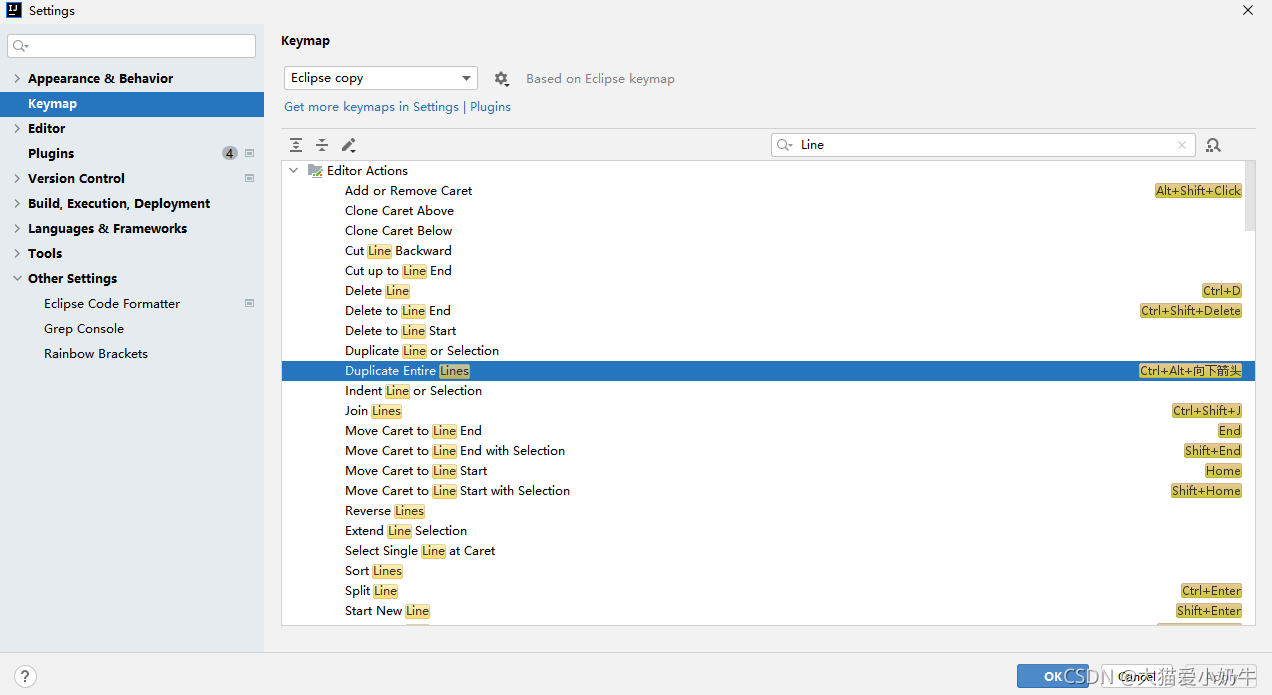The width and height of the screenshot is (1272, 695).
Task: Click the Collapse All toolbar icon
Action: 322,145
